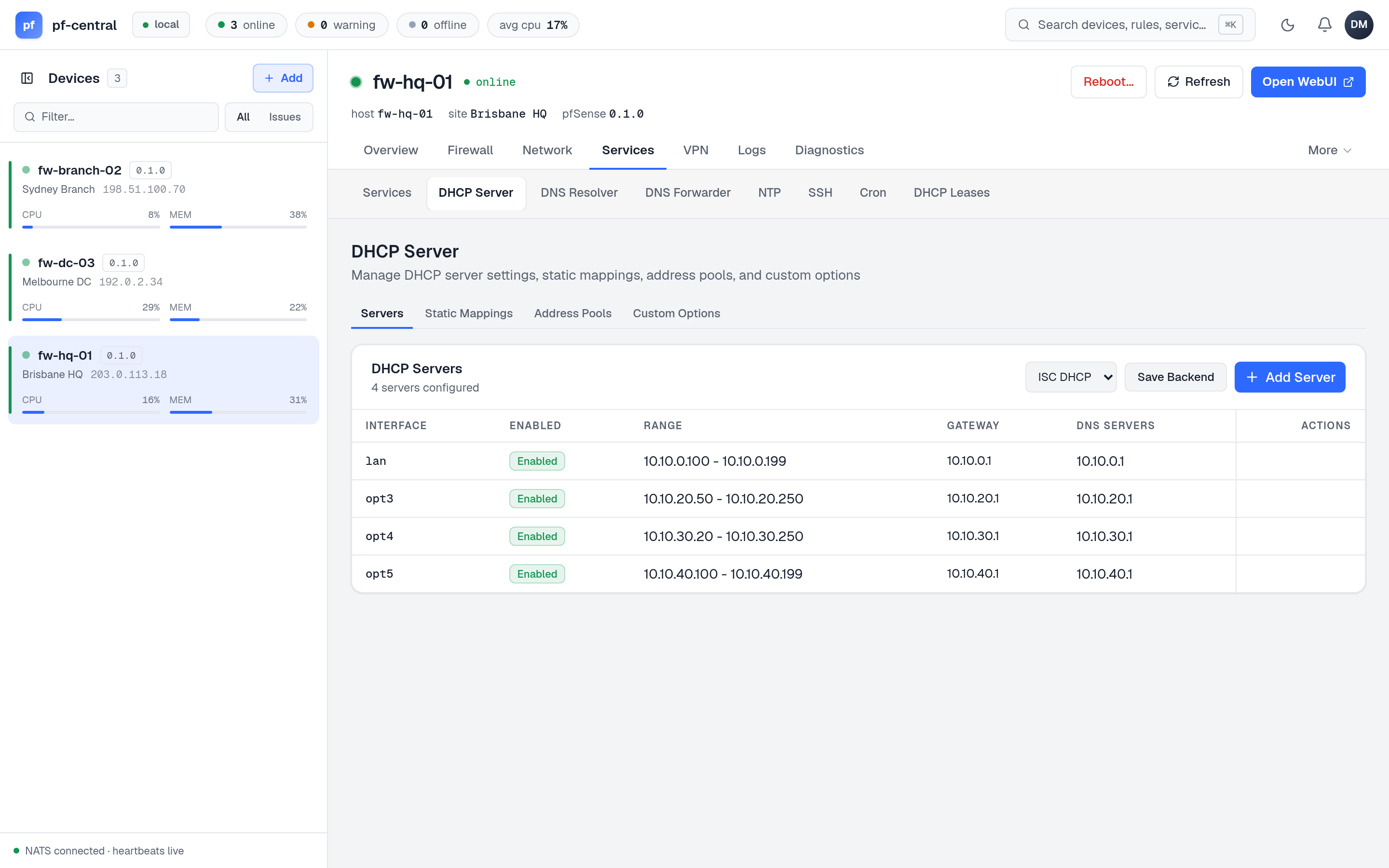Click the search magnifier in top bar

tap(1023, 25)
